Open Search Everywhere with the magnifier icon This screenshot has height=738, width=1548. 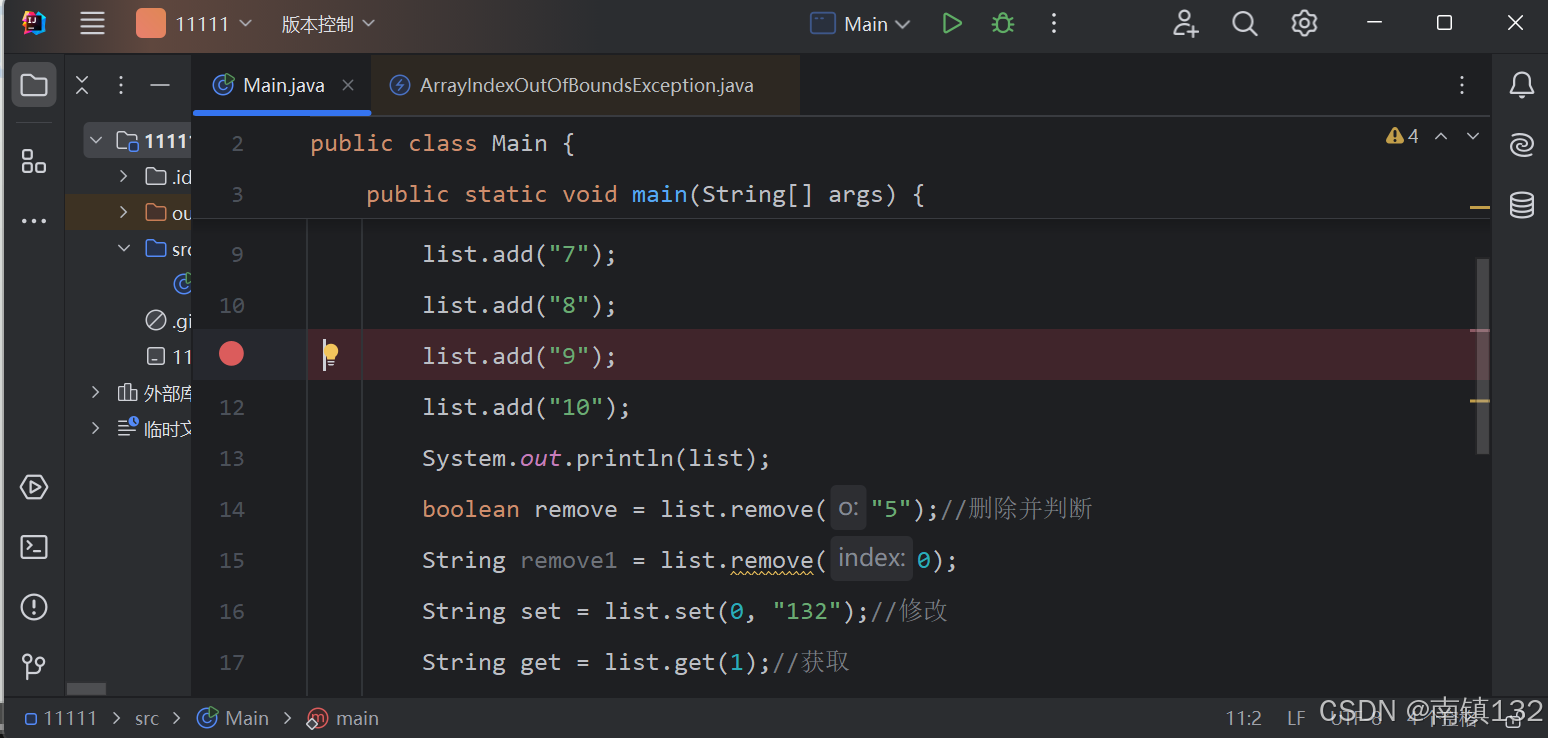1244,22
